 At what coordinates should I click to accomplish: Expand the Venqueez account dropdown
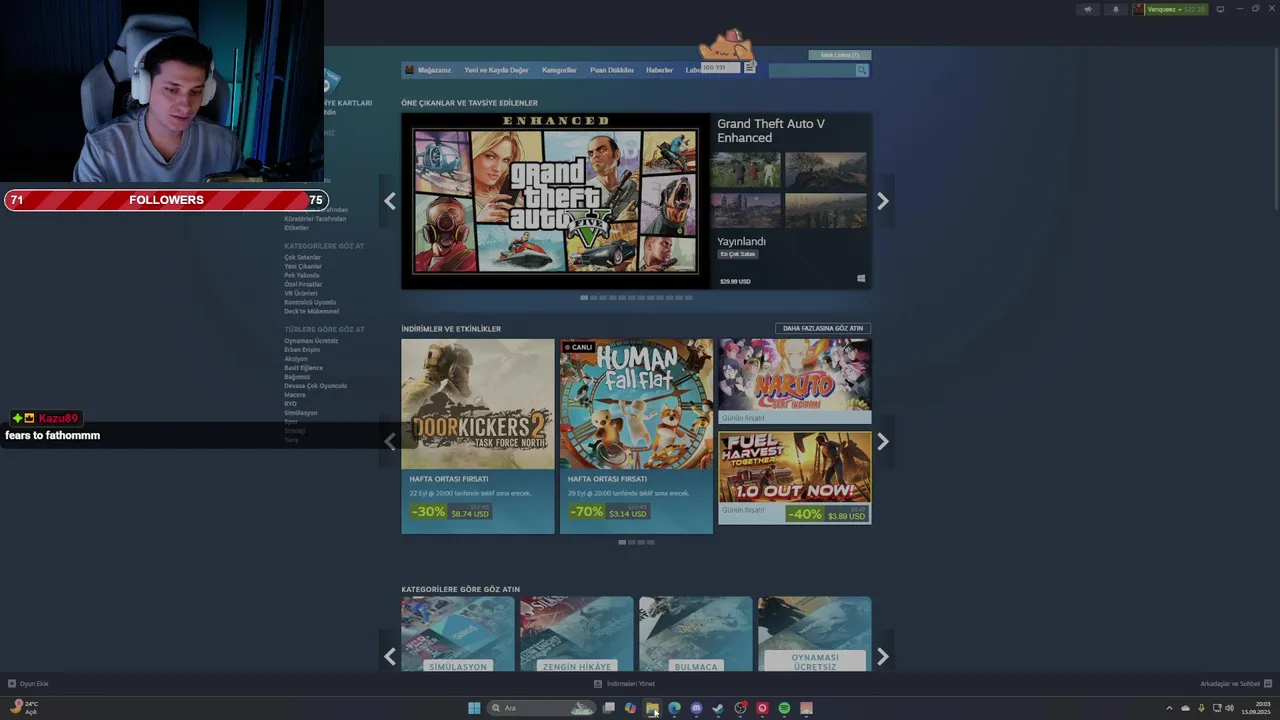pyautogui.click(x=1170, y=9)
